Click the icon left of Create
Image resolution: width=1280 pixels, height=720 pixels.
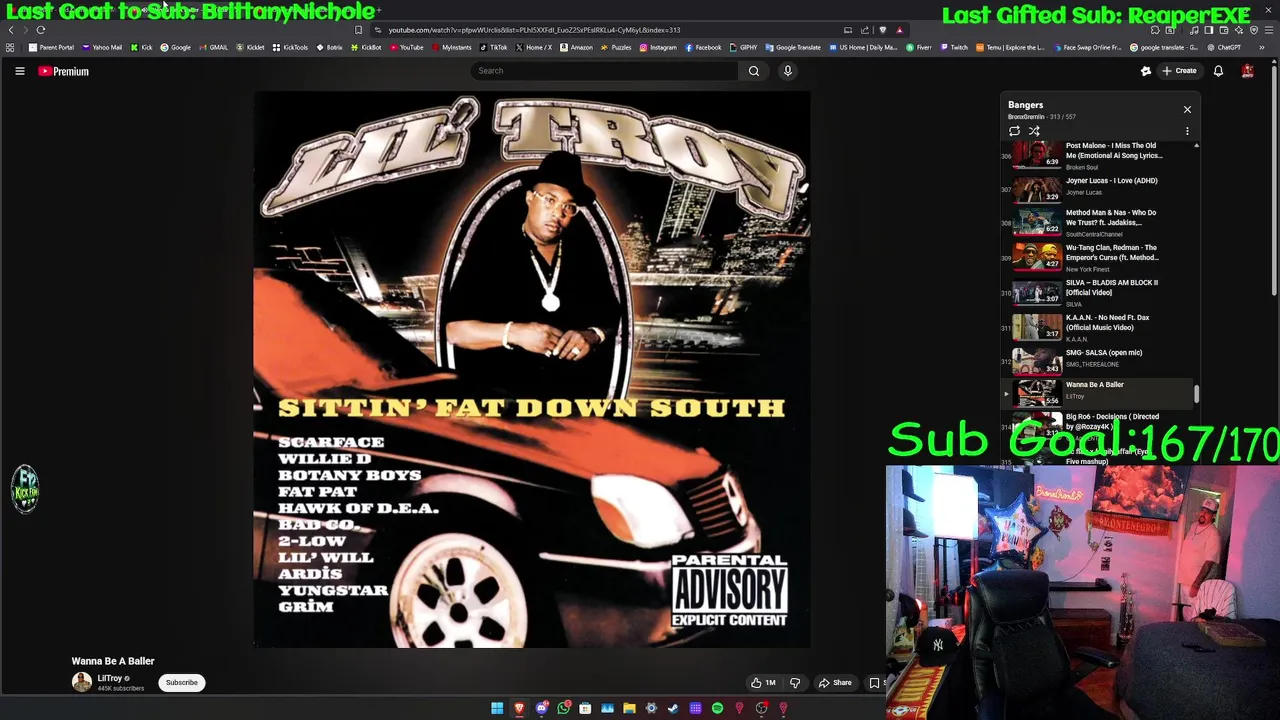[x=1146, y=71]
